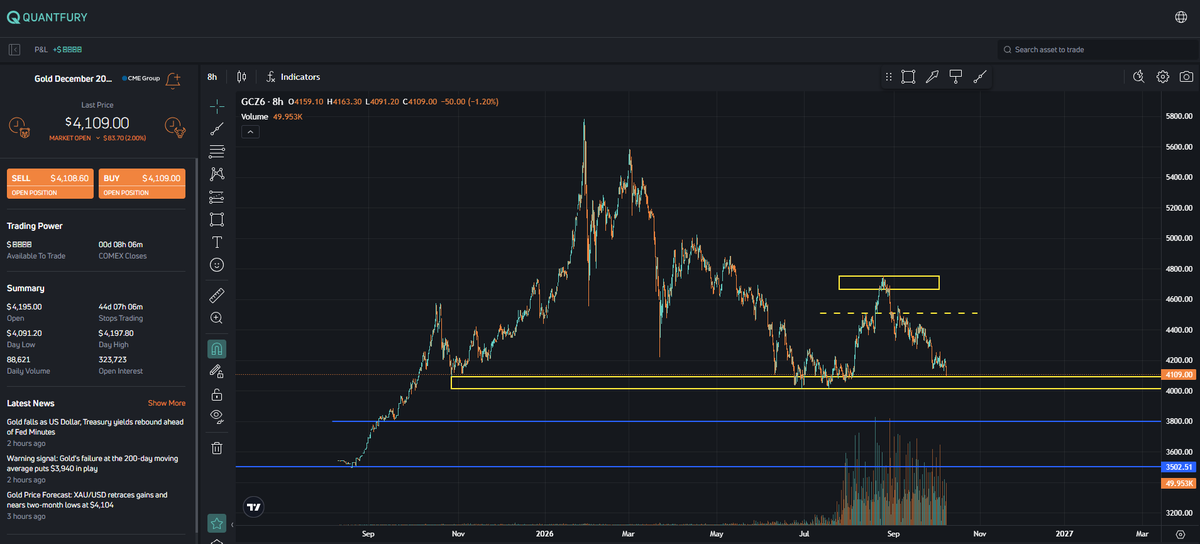The height and width of the screenshot is (544, 1200).
Task: Collapse the left sidebar panel
Action: (x=14, y=49)
